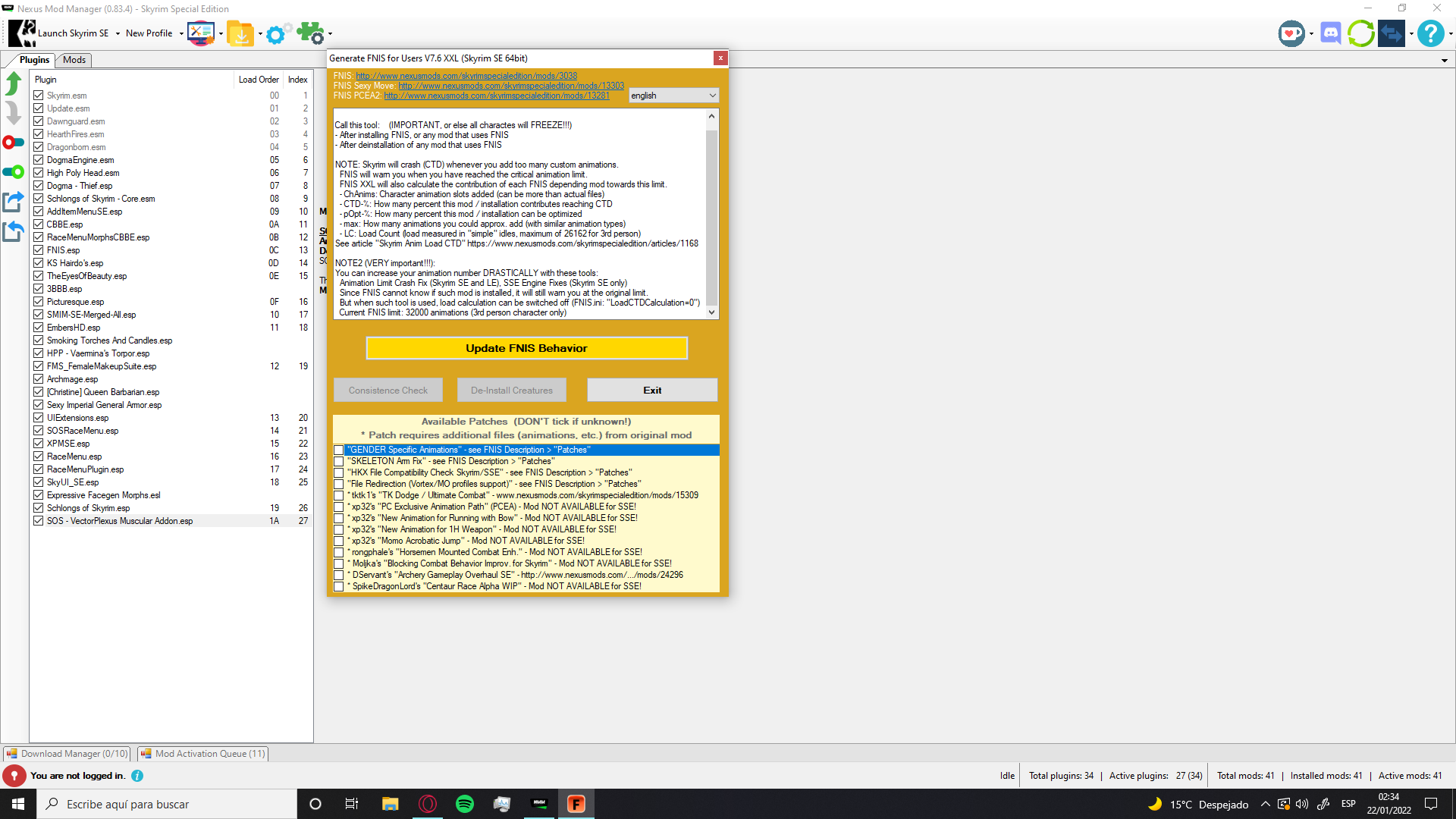The height and width of the screenshot is (819, 1456).
Task: Select the SOS - VectorPlexus Muscular Addon.esp row
Action: (171, 521)
